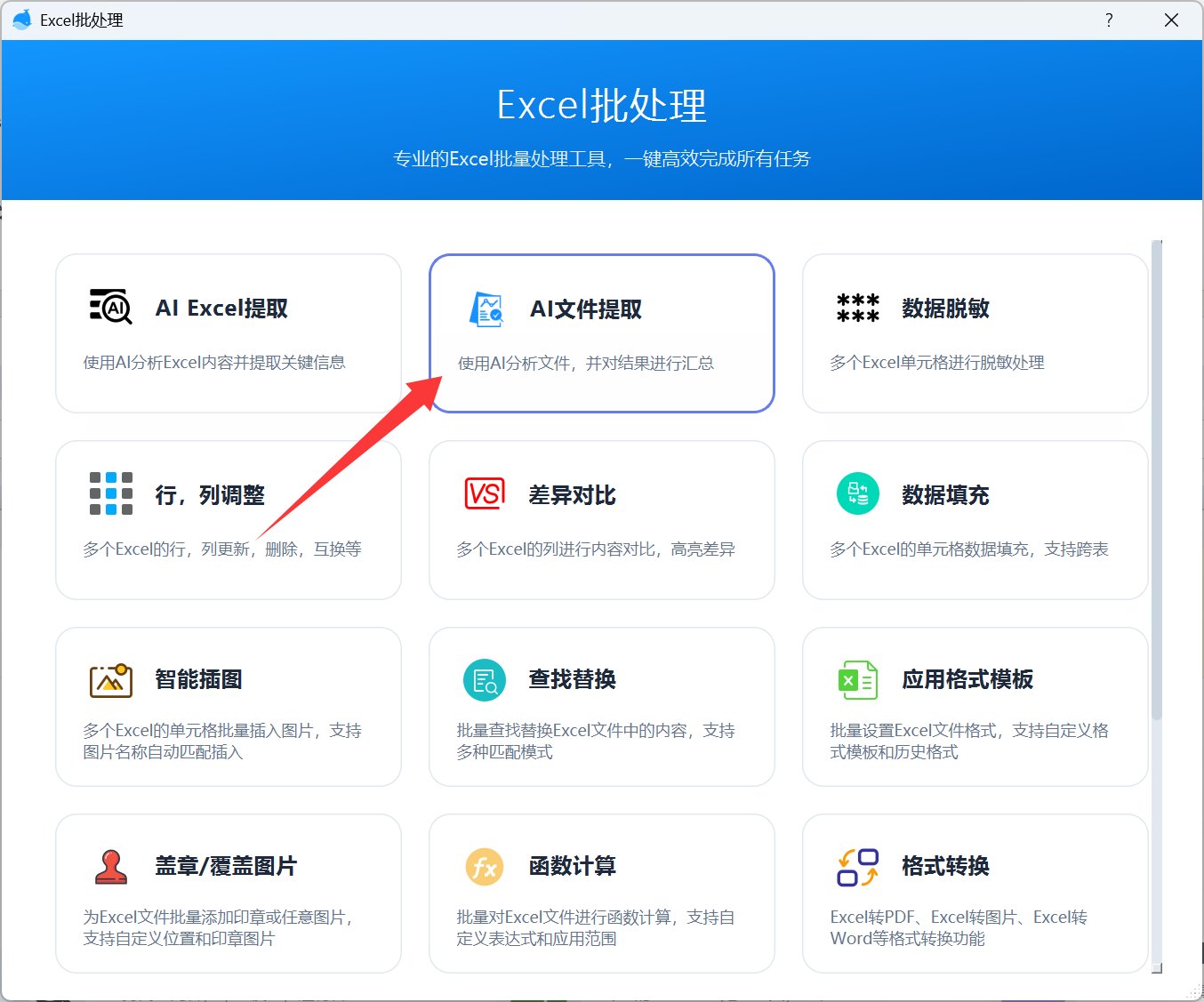Screen dimensions: 1204x1002
Task: Click the green Excel 应用格式模板 icon
Action: click(858, 680)
